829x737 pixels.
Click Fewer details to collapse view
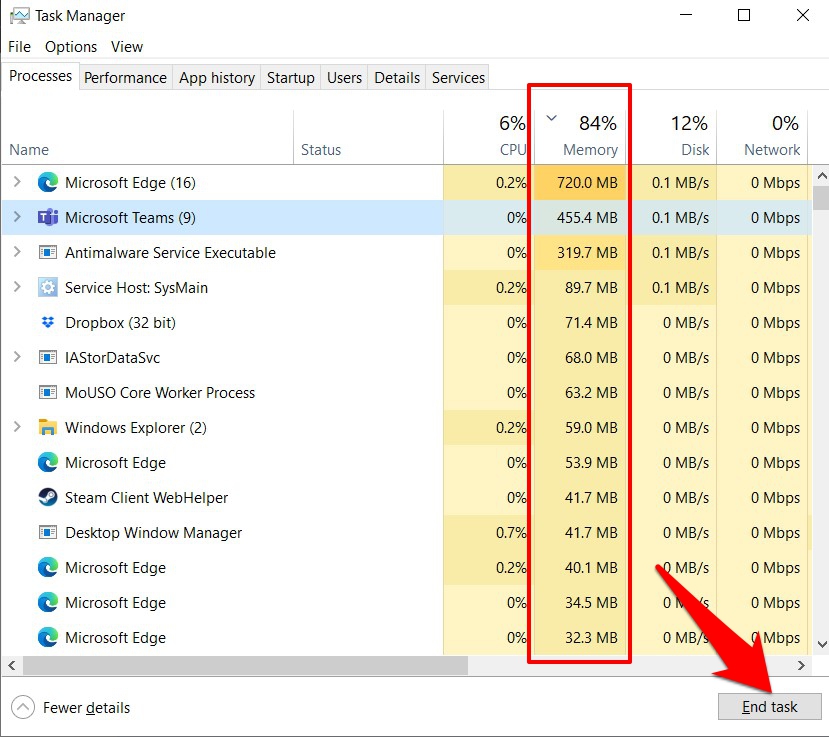click(70, 707)
